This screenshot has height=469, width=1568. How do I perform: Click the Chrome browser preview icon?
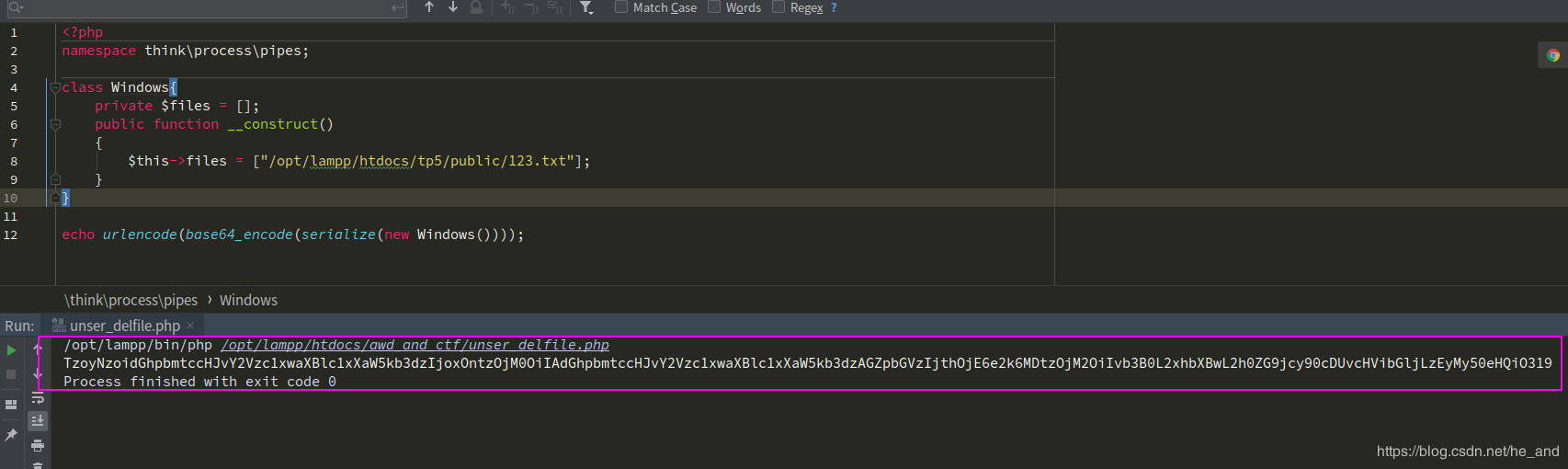coord(1552,55)
